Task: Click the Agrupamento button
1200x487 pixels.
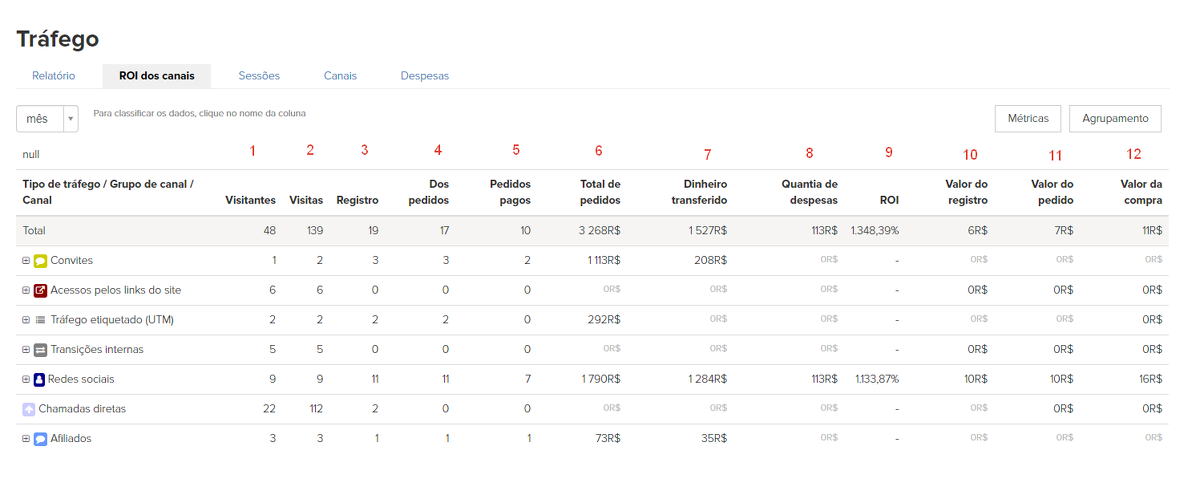Action: tap(1115, 118)
